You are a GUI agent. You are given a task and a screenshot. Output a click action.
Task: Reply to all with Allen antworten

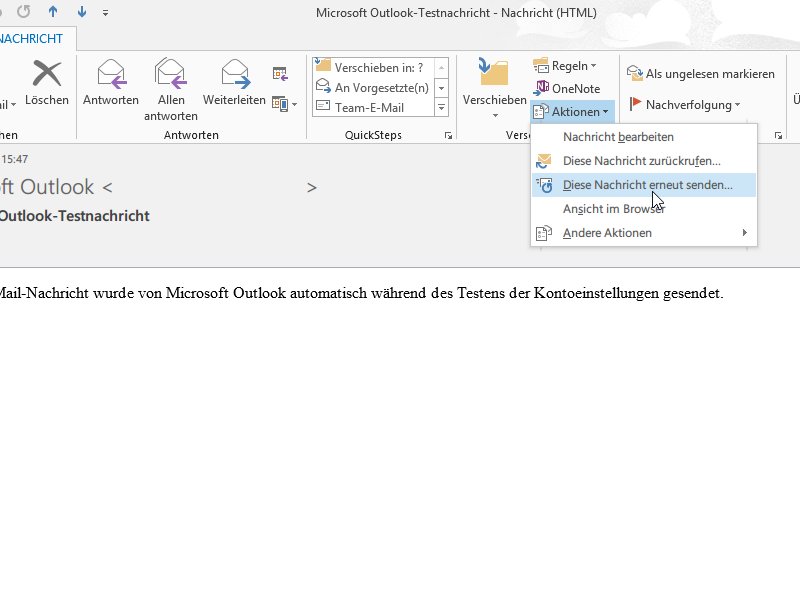[170, 90]
